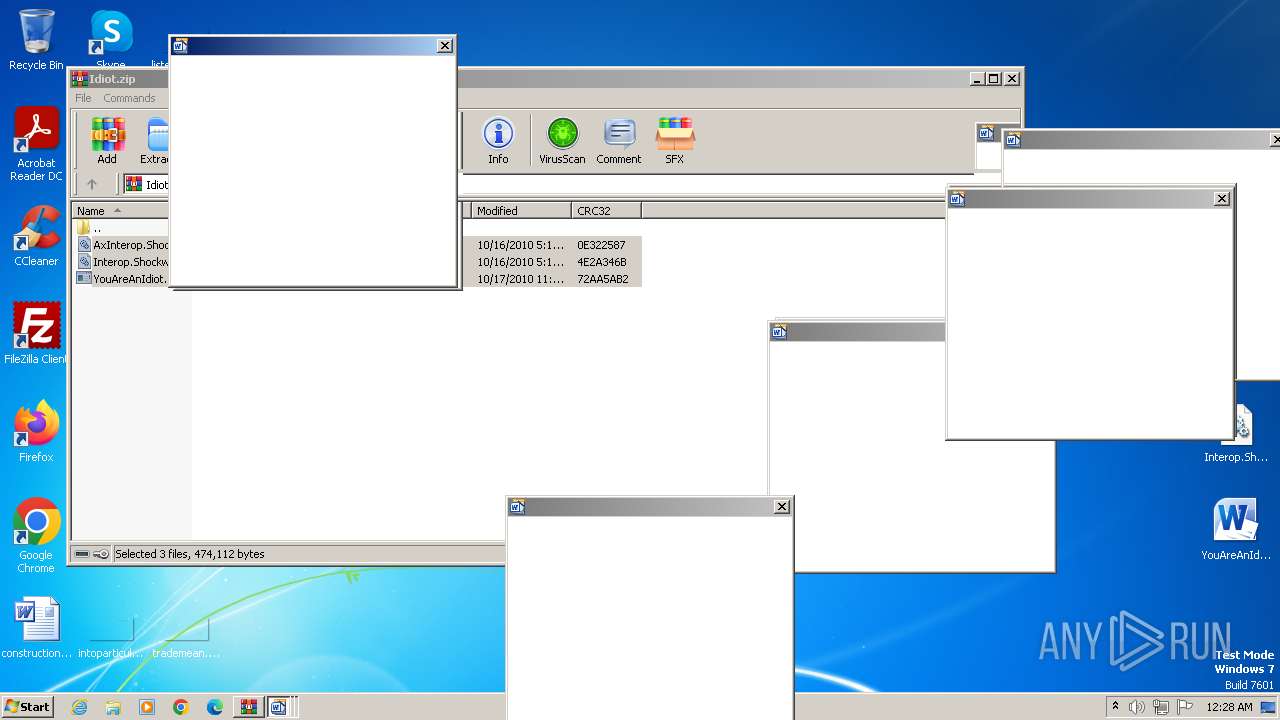The image size is (1280, 720).
Task: Run VirusScan on the archive
Action: pos(562,141)
